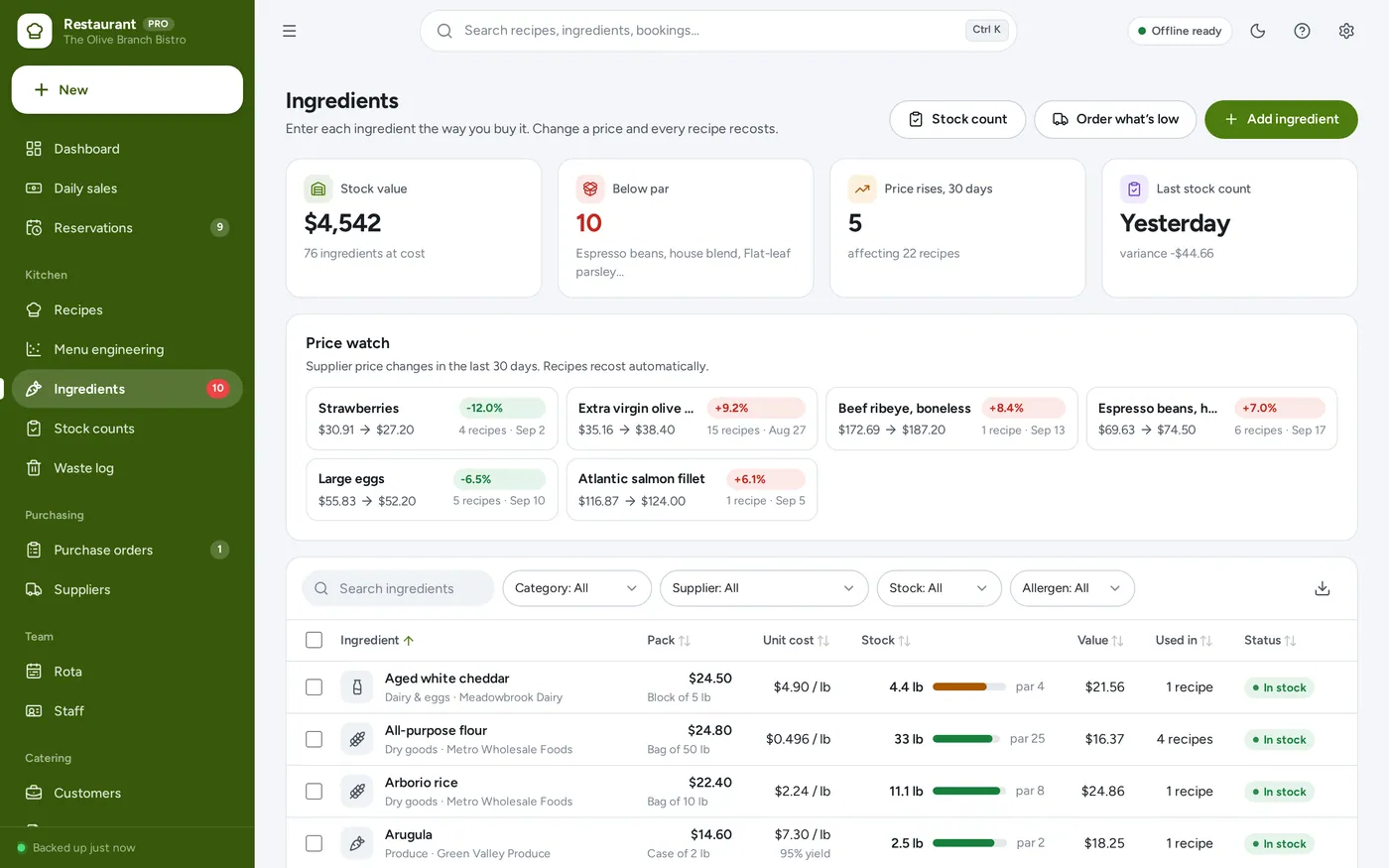This screenshot has height=868, width=1389.
Task: Sort by Ingredient column header
Action: (377, 641)
